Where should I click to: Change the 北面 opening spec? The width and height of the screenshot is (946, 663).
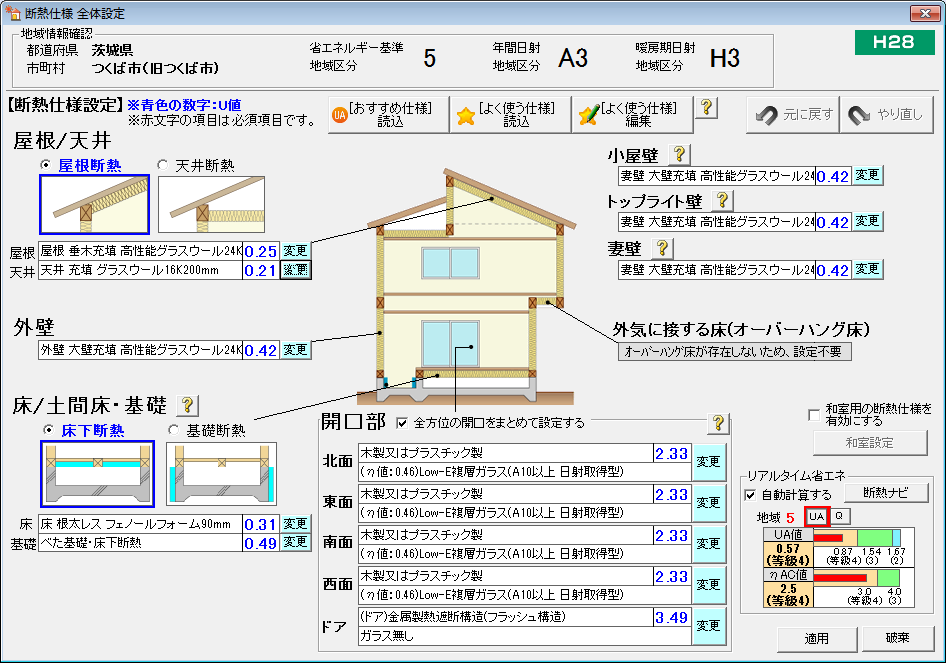pyautogui.click(x=708, y=462)
